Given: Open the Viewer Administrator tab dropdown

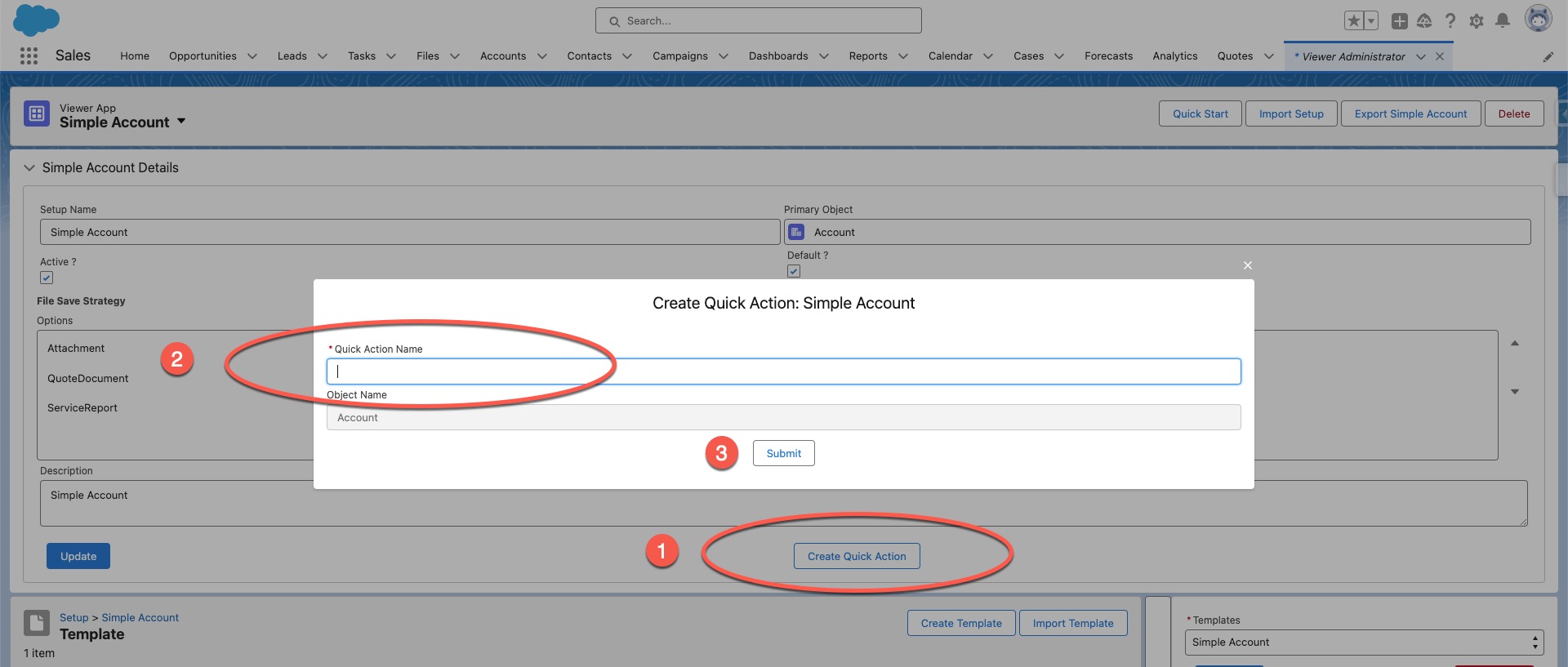Looking at the screenshot, I should click(x=1421, y=56).
